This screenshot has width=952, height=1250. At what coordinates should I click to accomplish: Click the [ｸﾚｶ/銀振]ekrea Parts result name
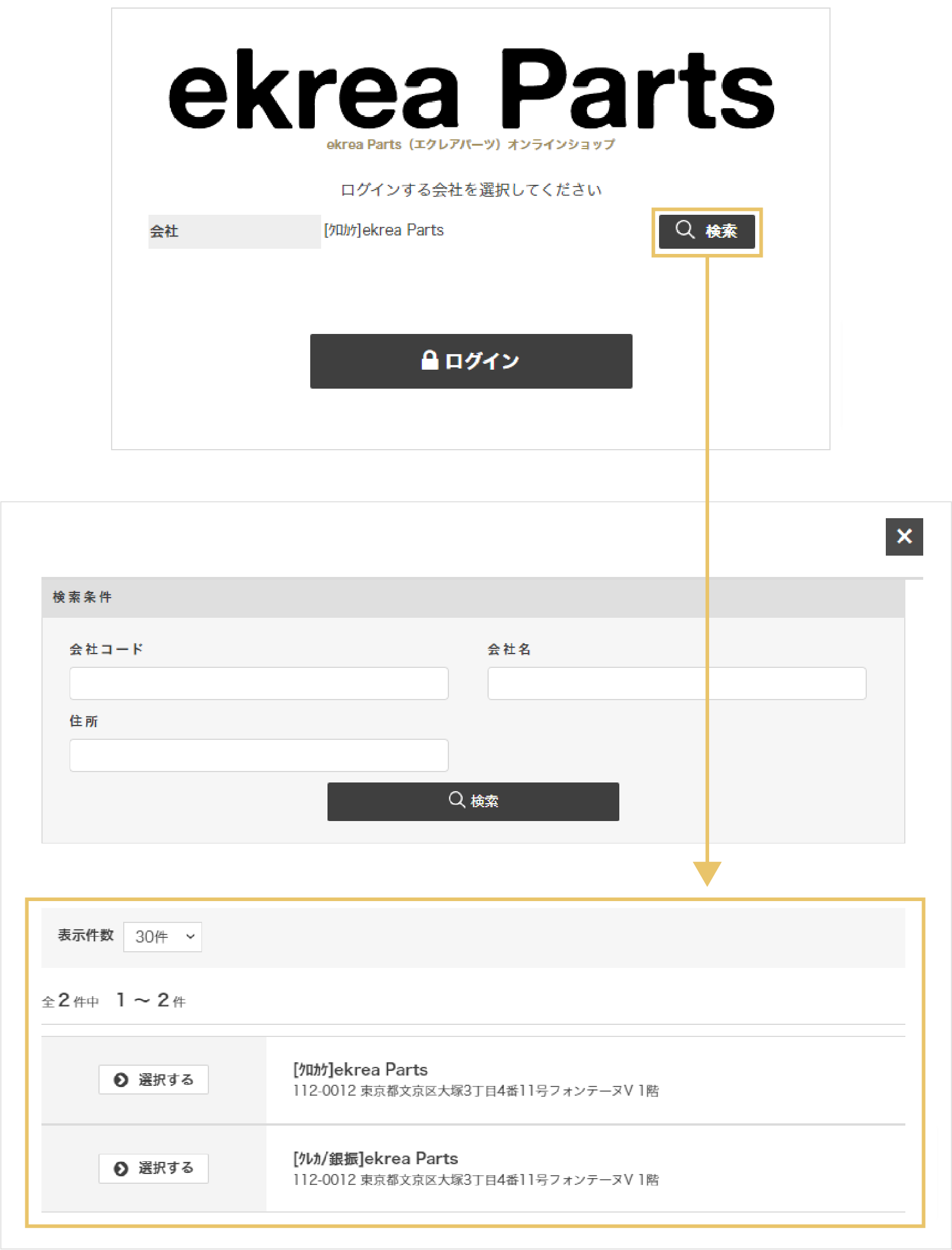[x=375, y=1158]
